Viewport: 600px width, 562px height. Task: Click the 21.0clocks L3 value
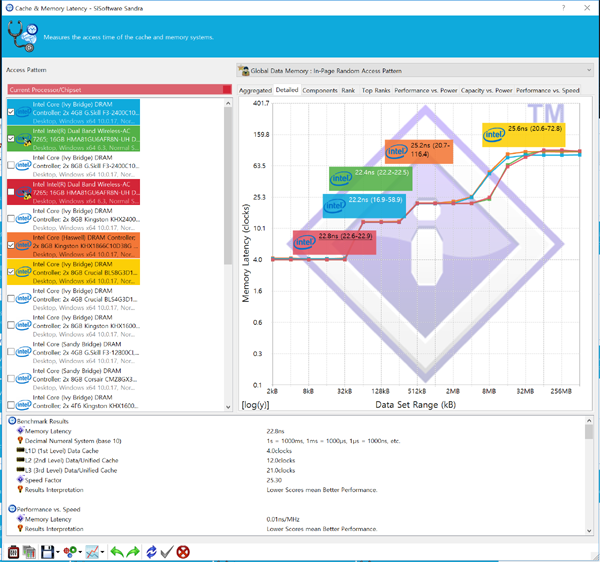281,470
